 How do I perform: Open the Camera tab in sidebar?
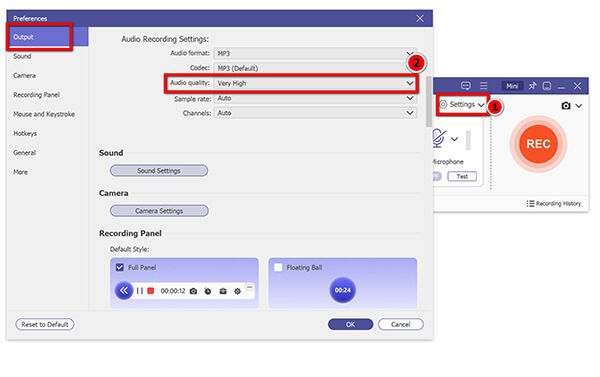tap(24, 75)
